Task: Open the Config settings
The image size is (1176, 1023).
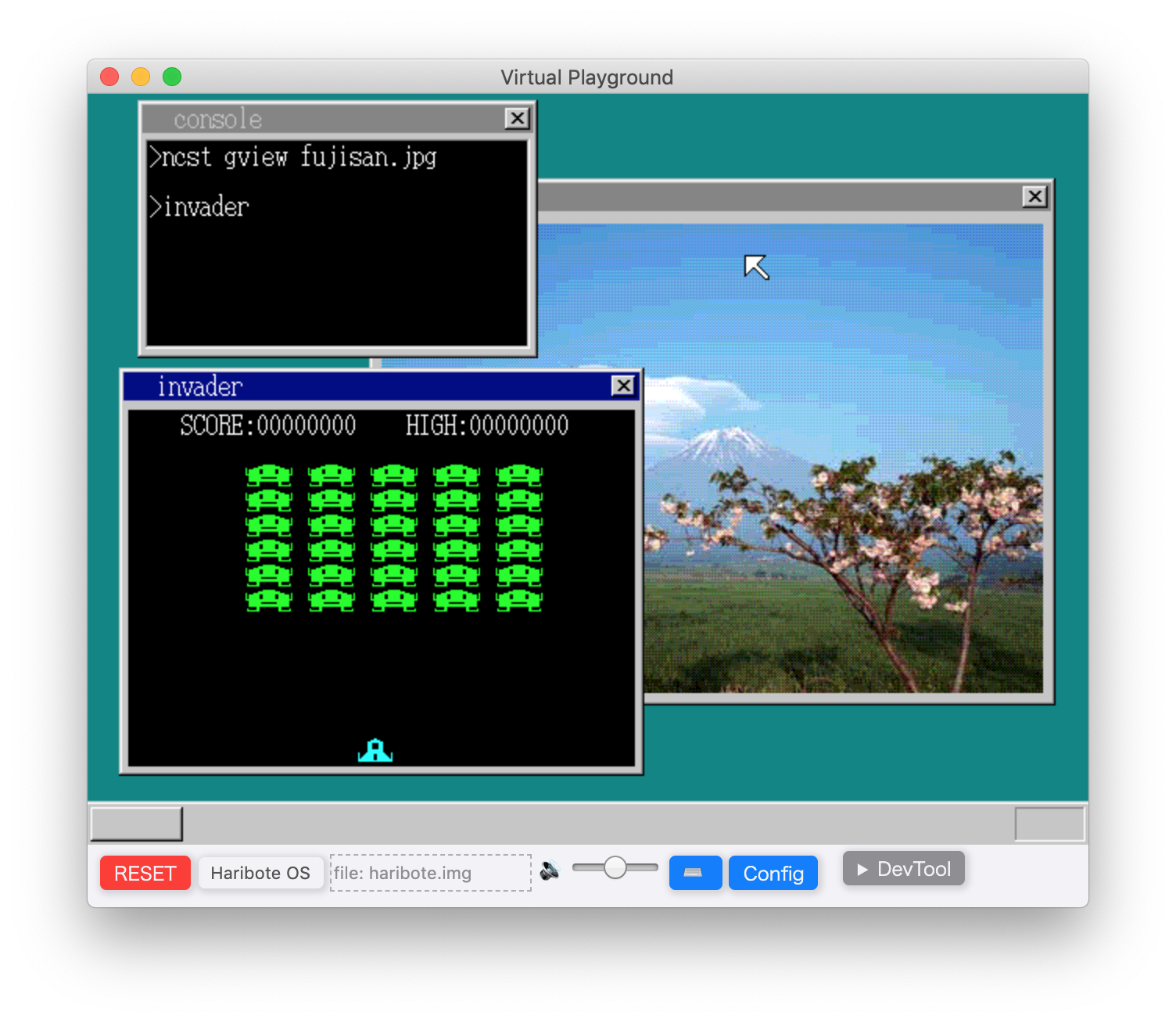Action: 773,873
